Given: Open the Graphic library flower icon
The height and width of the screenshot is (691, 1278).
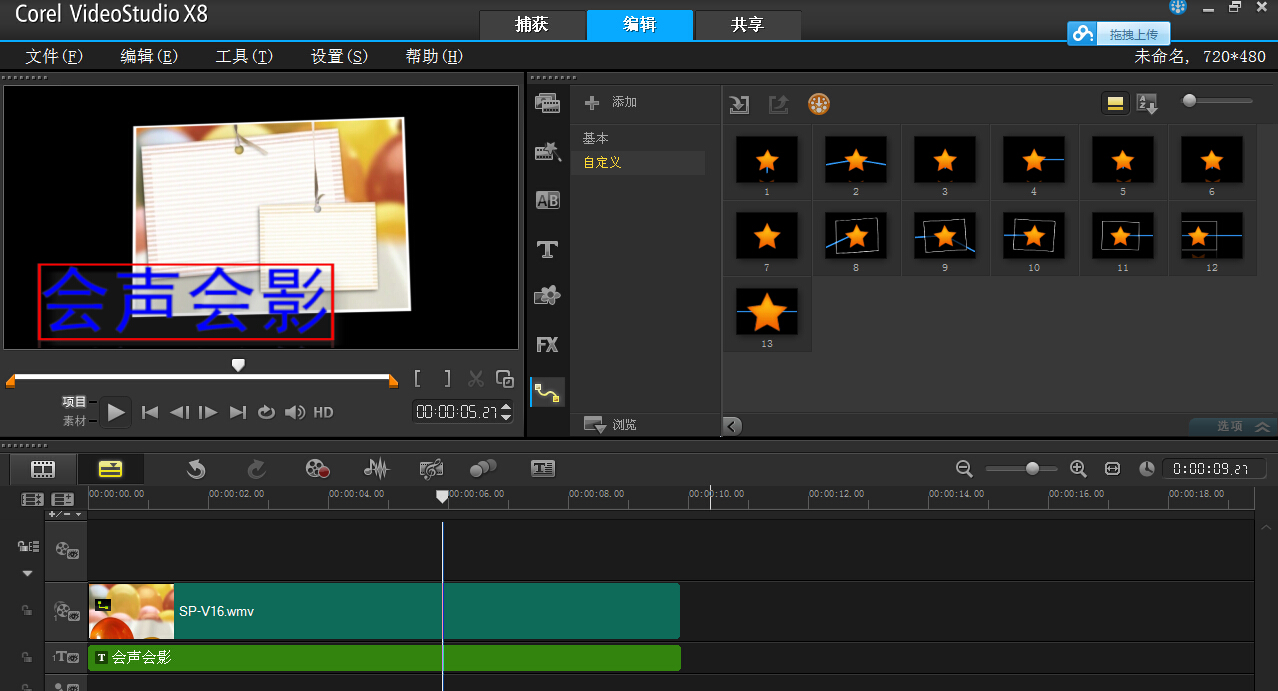Looking at the screenshot, I should [547, 296].
